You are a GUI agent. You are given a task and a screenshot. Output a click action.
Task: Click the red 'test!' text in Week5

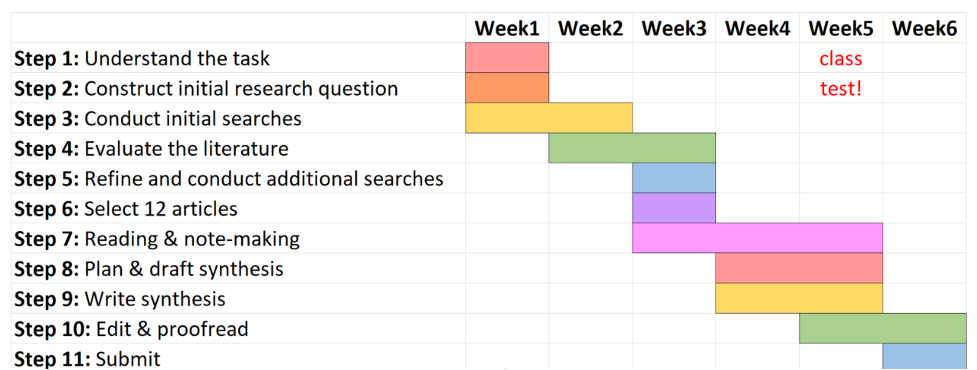(841, 88)
